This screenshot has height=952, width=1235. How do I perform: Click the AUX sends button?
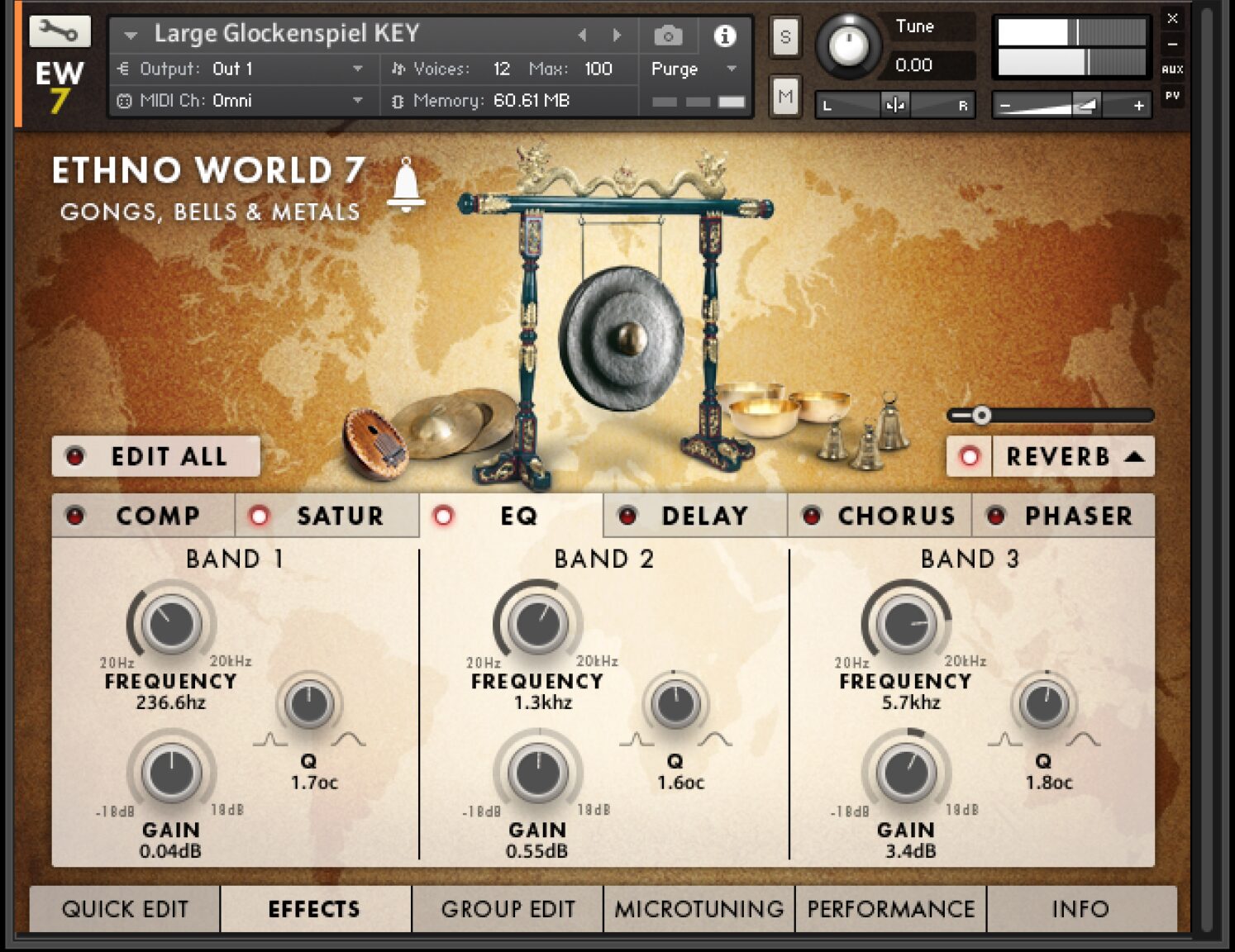click(1172, 69)
